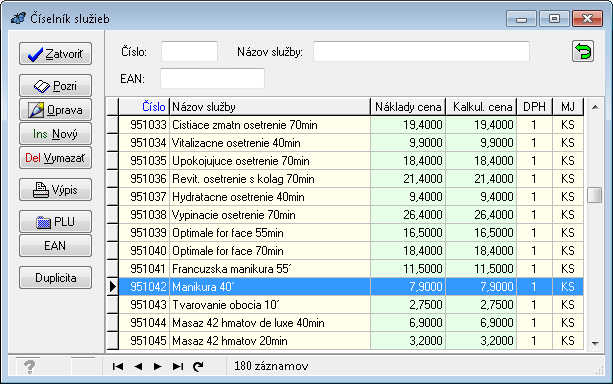
Task: Go to previous record arrow
Action: [x=138, y=366]
